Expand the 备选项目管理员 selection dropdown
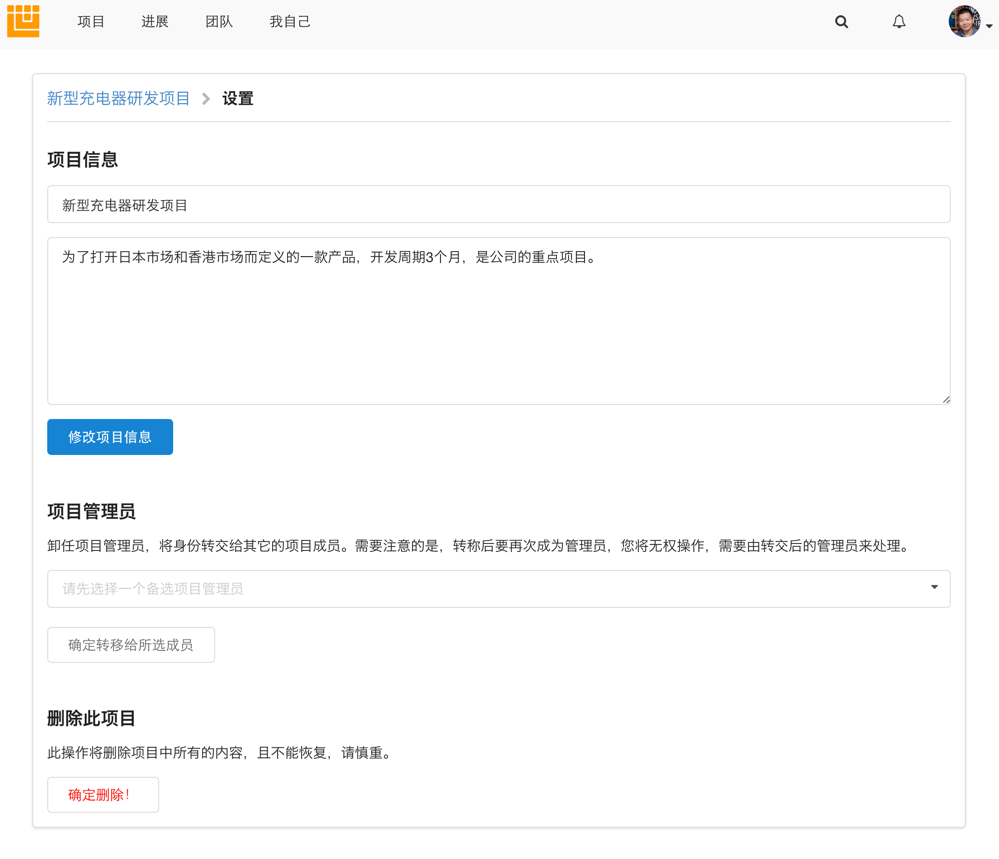This screenshot has width=999, height=859. click(x=498, y=588)
